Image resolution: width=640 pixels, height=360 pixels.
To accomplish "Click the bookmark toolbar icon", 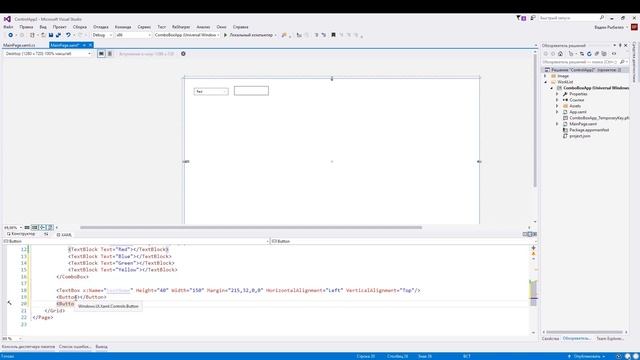I will coord(333,35).
